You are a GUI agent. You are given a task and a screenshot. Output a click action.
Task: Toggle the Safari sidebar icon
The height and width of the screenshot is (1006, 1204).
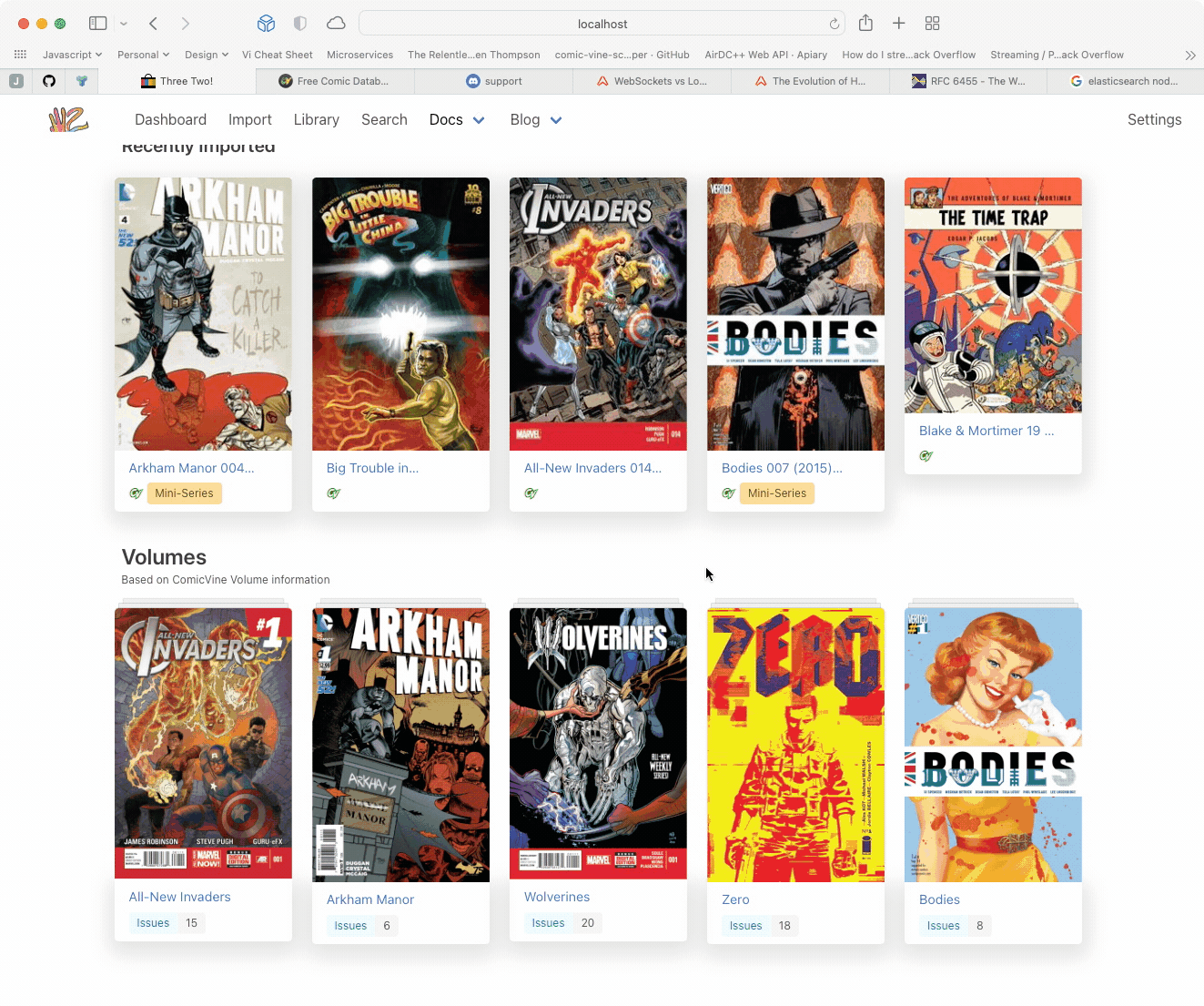point(98,24)
